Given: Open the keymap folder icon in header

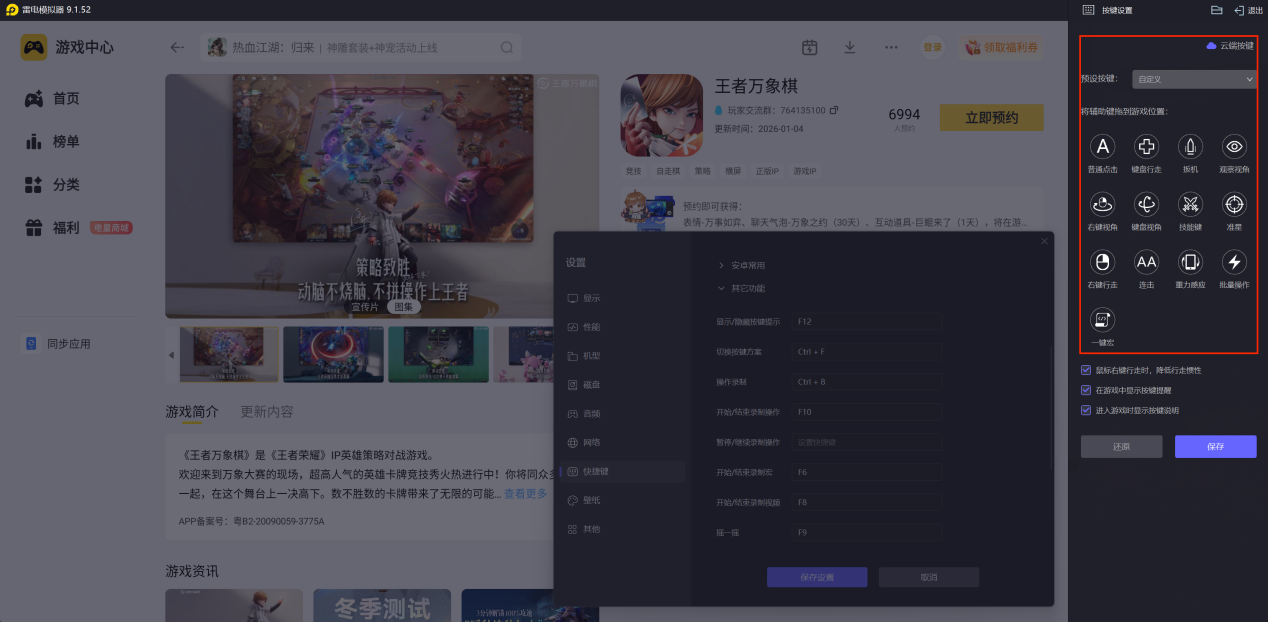Looking at the screenshot, I should pyautogui.click(x=1217, y=10).
